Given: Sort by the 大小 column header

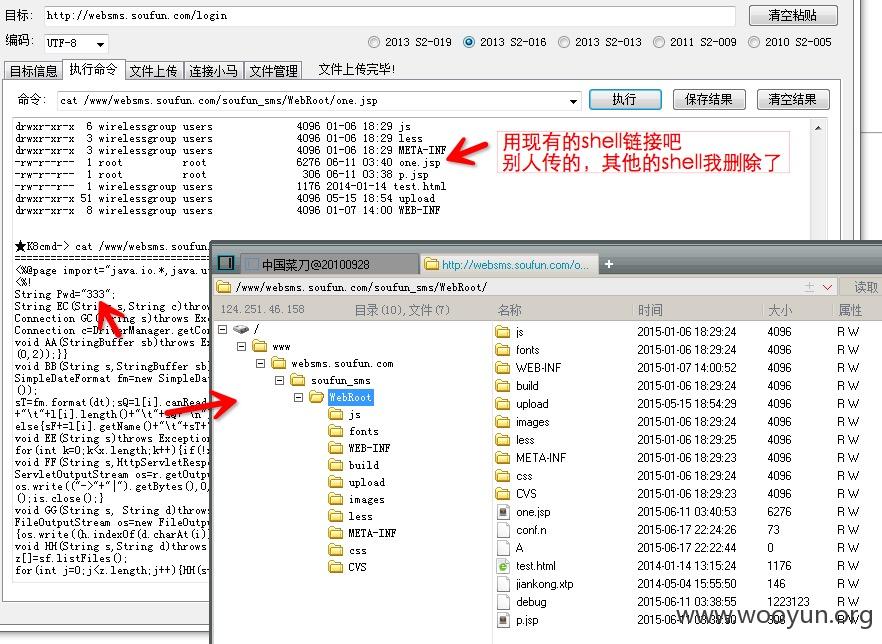Looking at the screenshot, I should [x=780, y=310].
